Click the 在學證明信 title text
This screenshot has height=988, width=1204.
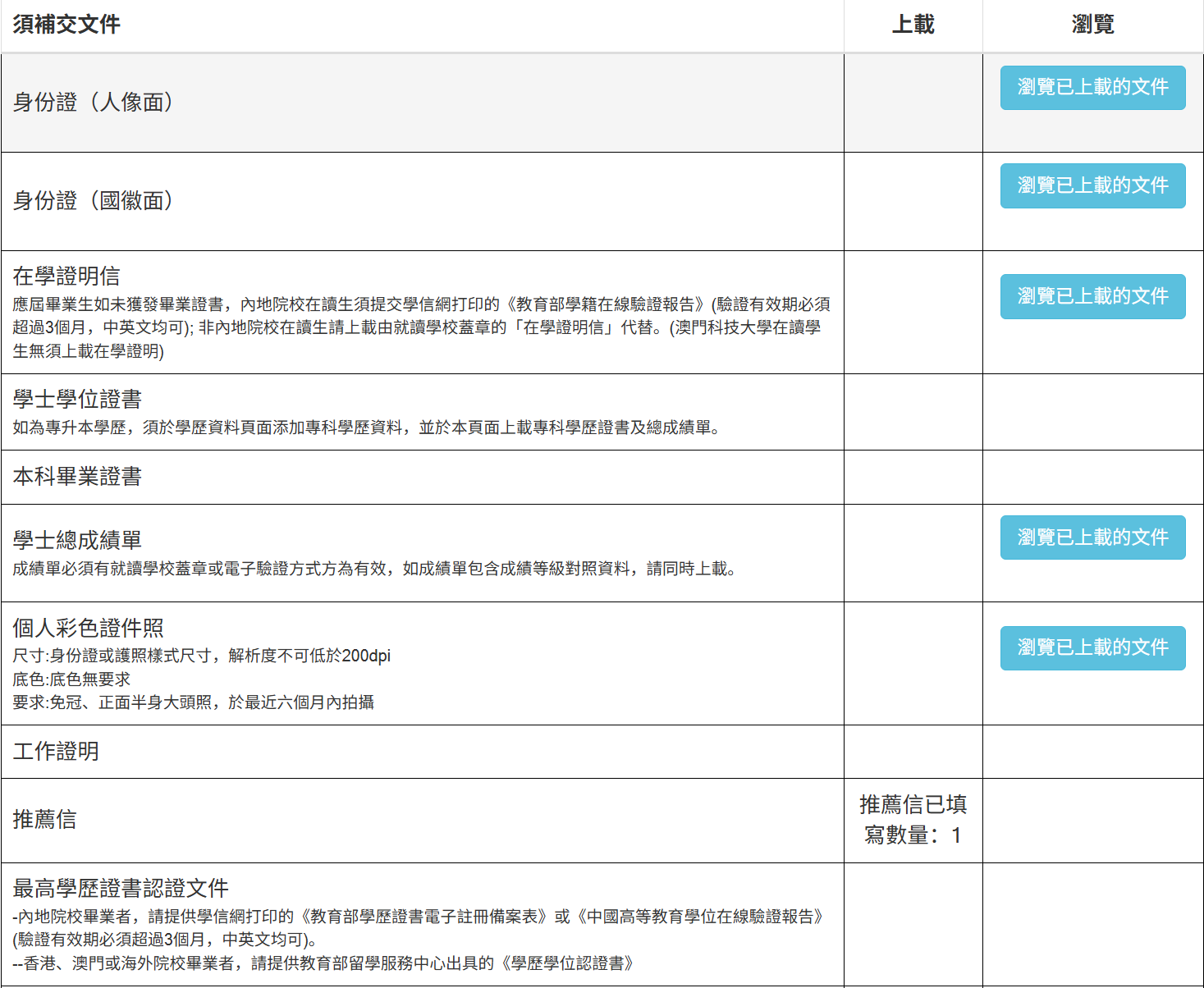pyautogui.click(x=66, y=277)
